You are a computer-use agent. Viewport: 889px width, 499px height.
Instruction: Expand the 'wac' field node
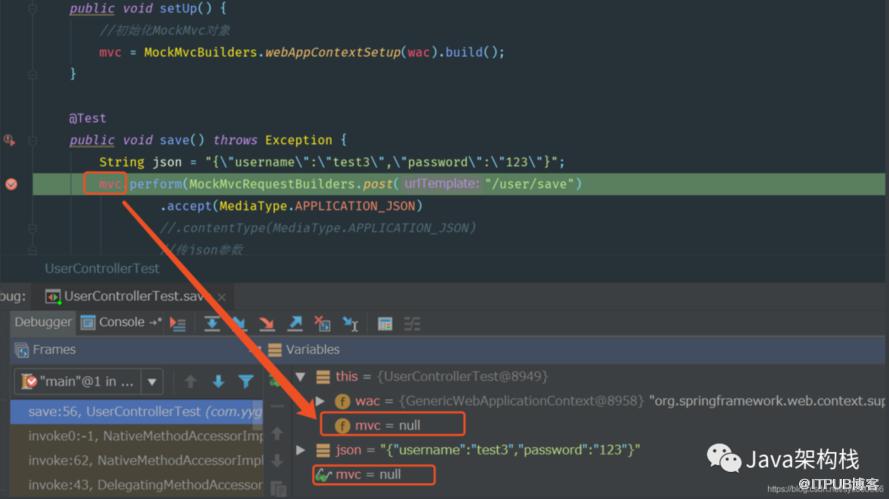click(320, 401)
